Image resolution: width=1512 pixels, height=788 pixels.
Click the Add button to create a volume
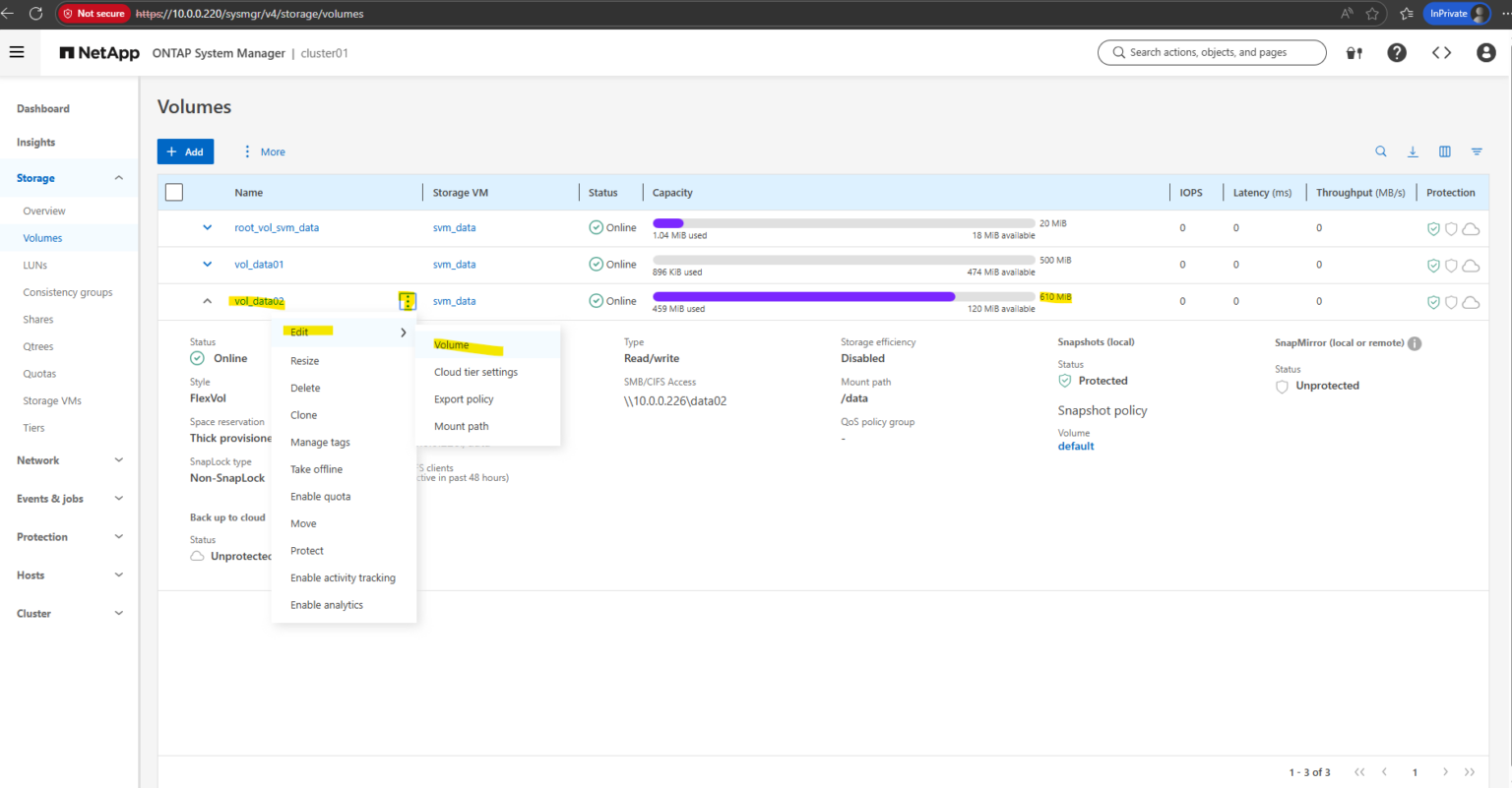click(185, 152)
